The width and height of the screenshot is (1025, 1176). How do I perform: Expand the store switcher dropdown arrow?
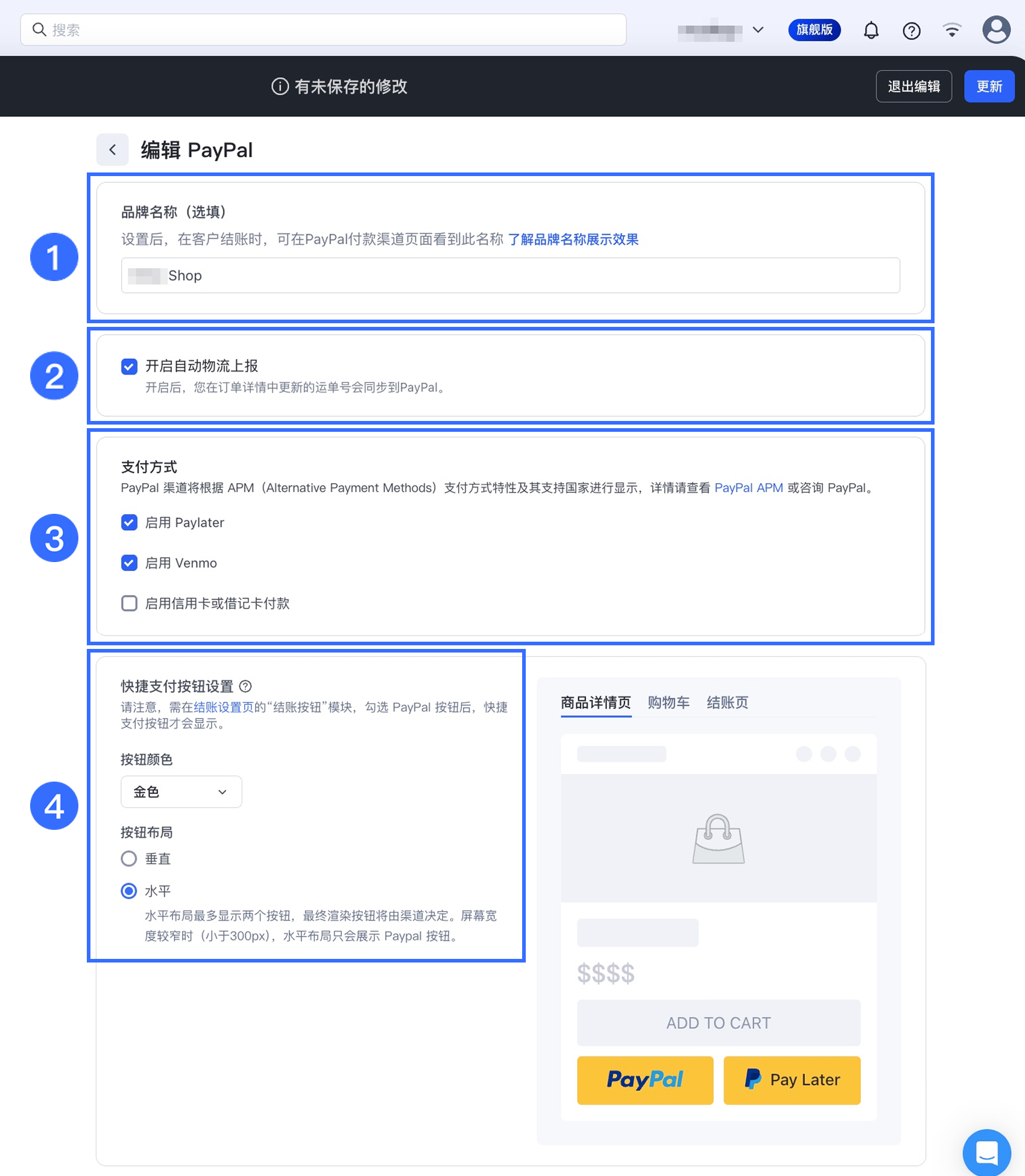click(x=758, y=30)
